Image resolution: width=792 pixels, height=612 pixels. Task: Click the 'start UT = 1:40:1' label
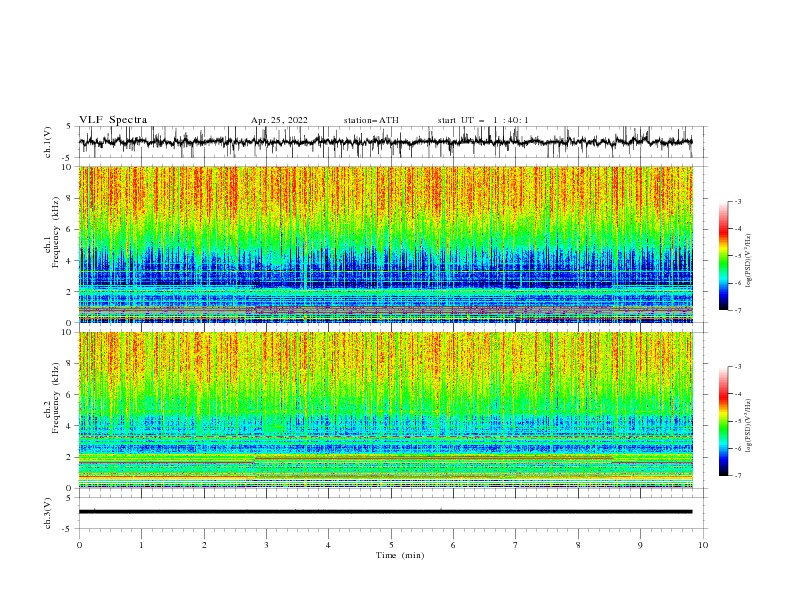pos(483,120)
